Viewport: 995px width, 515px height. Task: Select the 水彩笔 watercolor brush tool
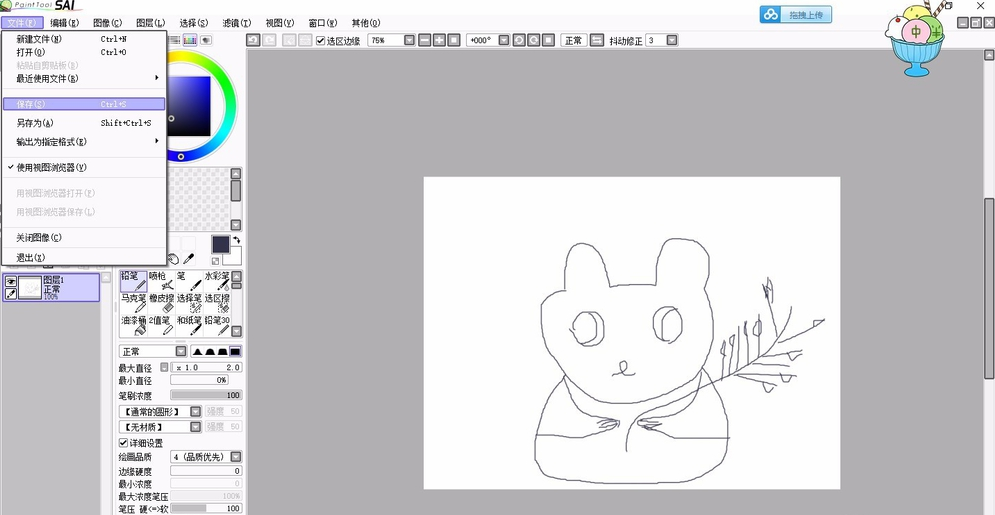coord(217,281)
